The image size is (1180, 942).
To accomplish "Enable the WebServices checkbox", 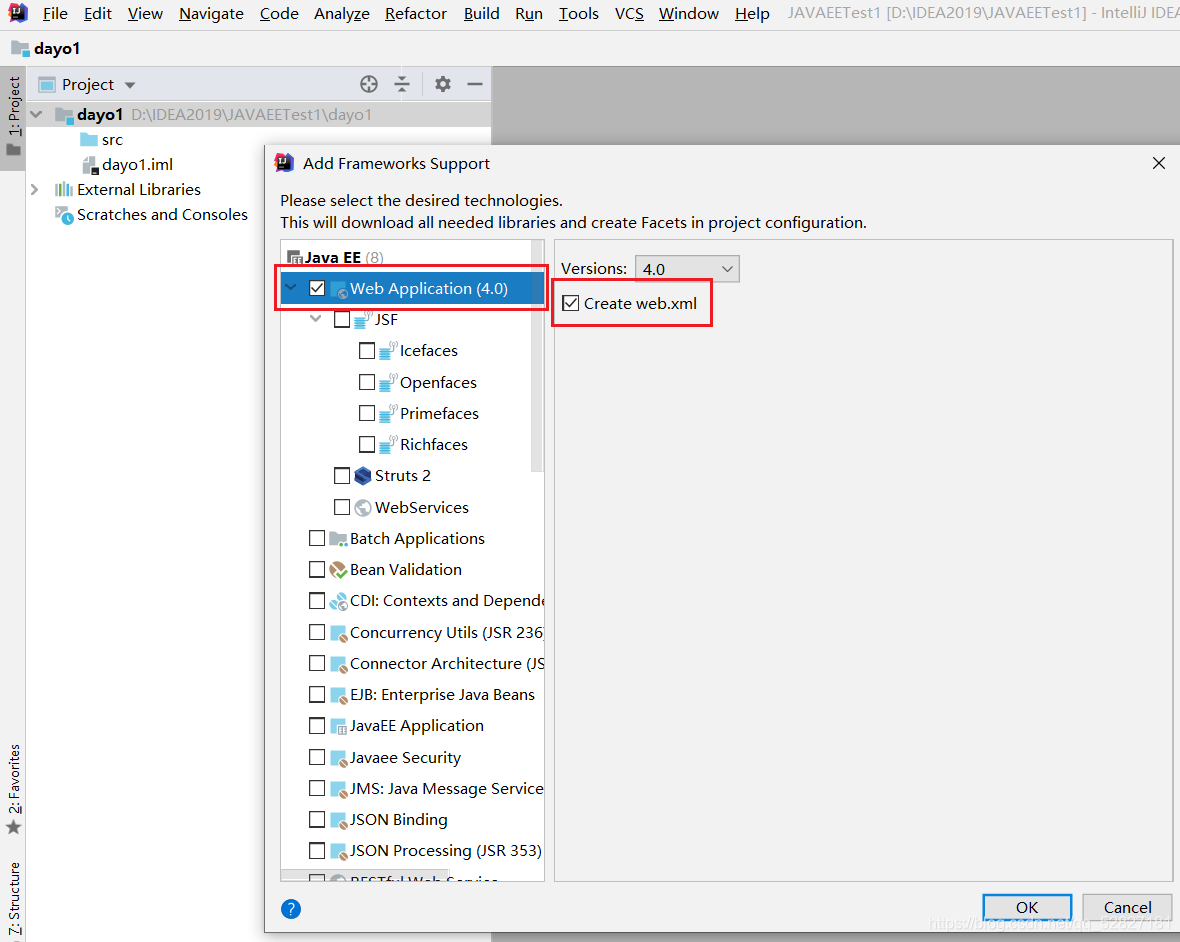I will click(x=342, y=507).
